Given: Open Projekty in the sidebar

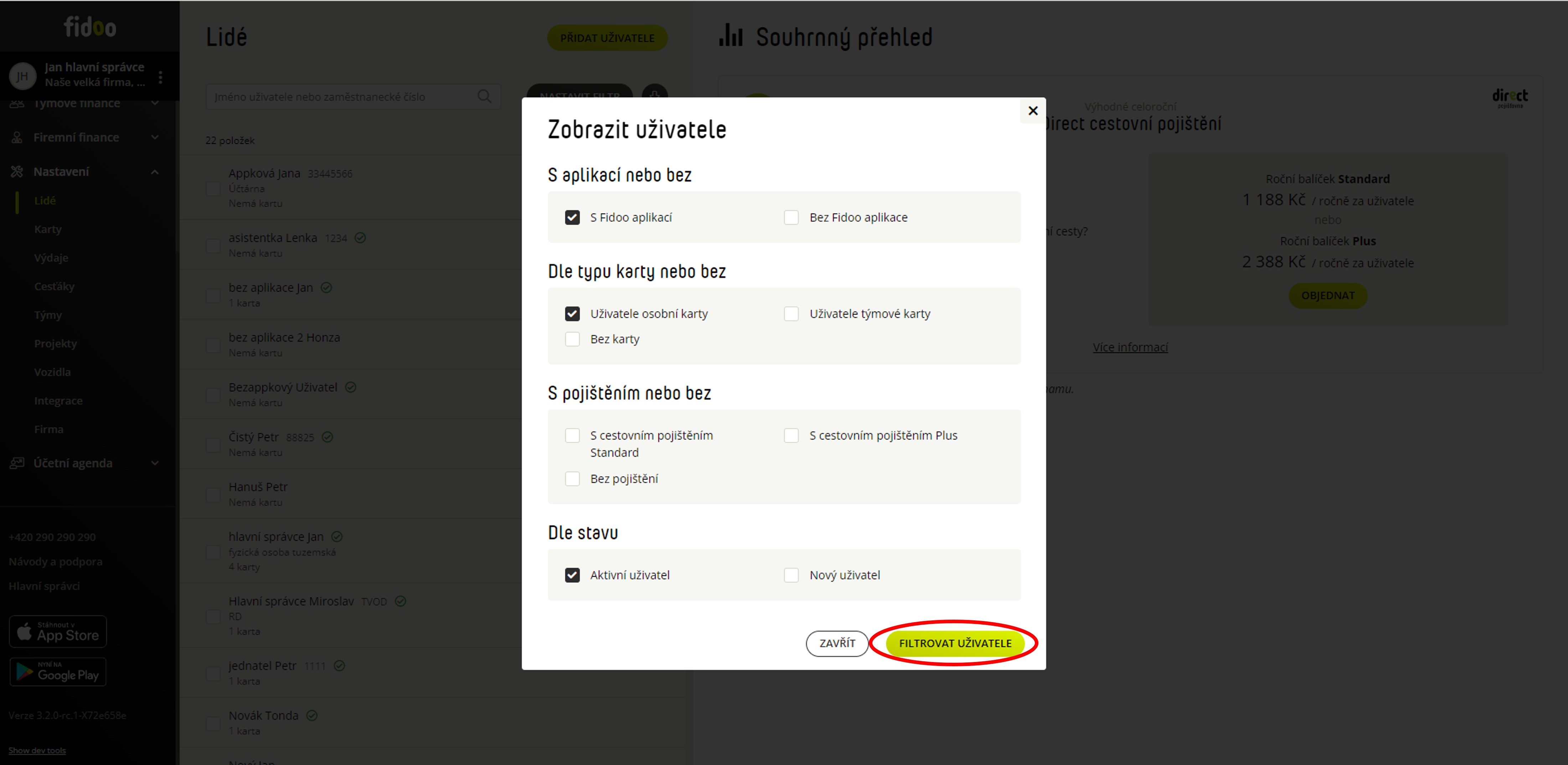Looking at the screenshot, I should pos(55,343).
